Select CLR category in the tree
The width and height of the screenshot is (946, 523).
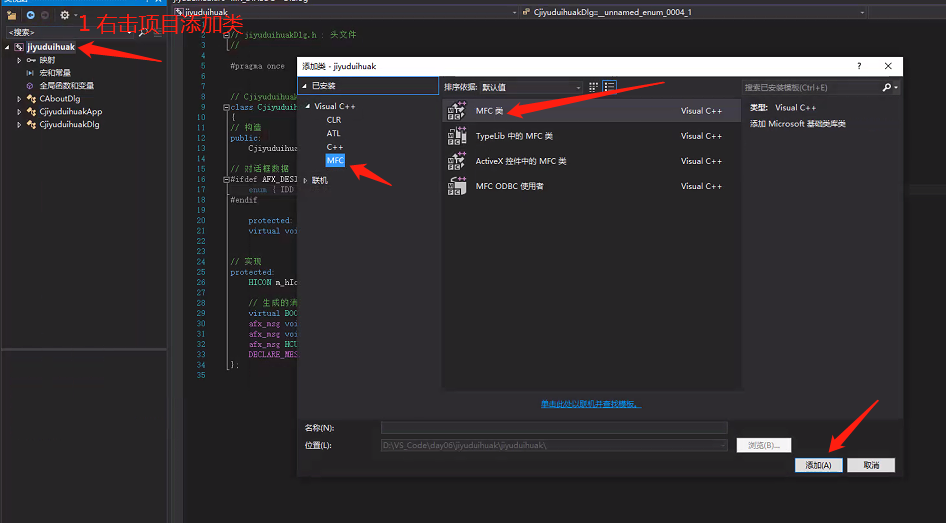[x=334, y=120]
